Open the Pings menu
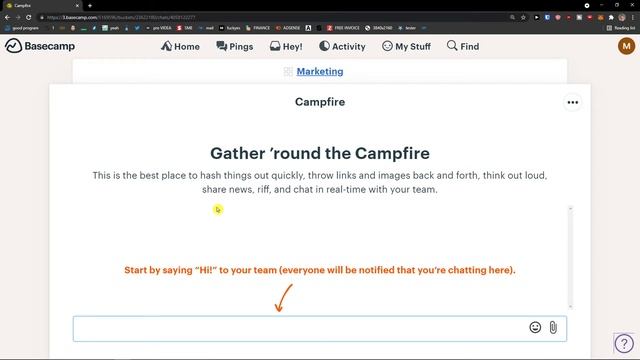The image size is (640, 360). coord(235,47)
